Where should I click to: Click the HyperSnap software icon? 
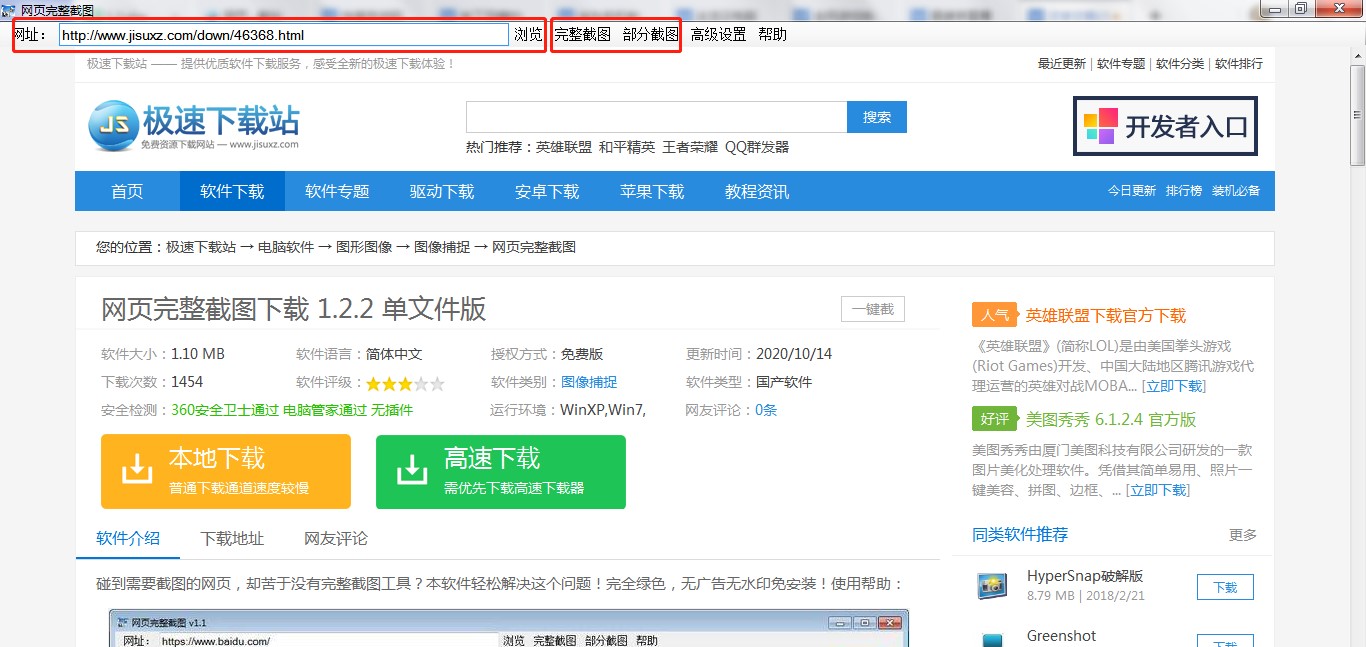(x=992, y=586)
